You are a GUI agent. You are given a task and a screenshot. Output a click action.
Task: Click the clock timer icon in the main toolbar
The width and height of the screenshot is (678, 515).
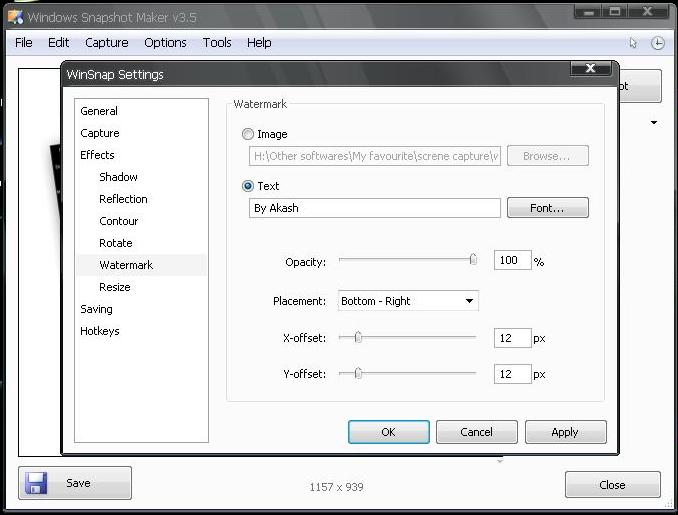coord(658,43)
